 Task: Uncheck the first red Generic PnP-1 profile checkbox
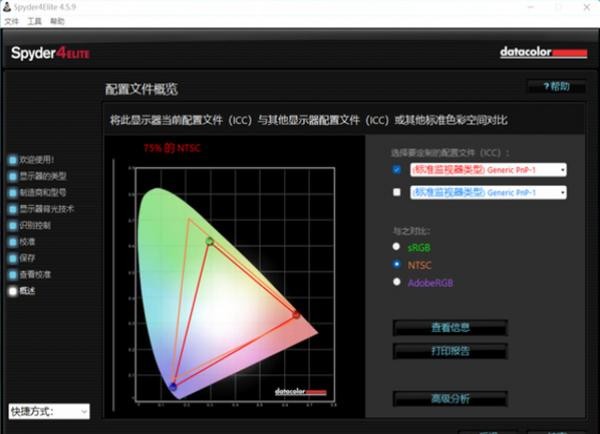point(397,170)
